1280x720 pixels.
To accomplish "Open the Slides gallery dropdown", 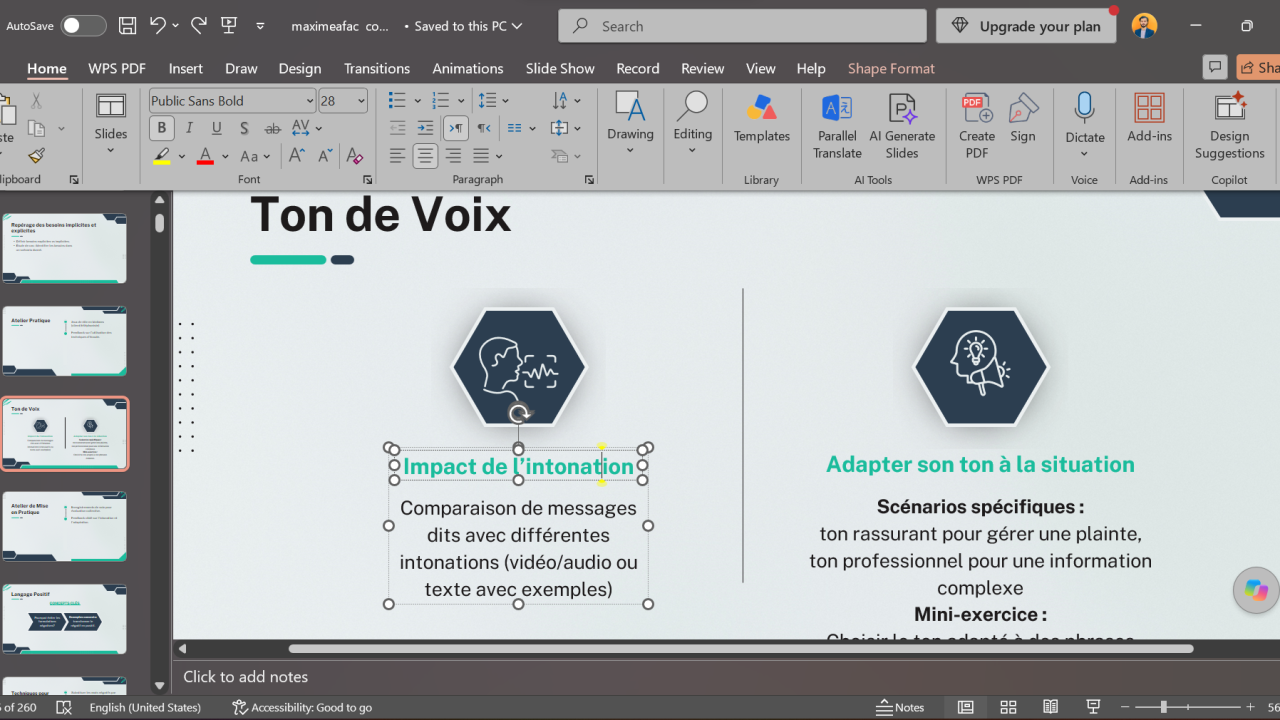I will [x=110, y=126].
